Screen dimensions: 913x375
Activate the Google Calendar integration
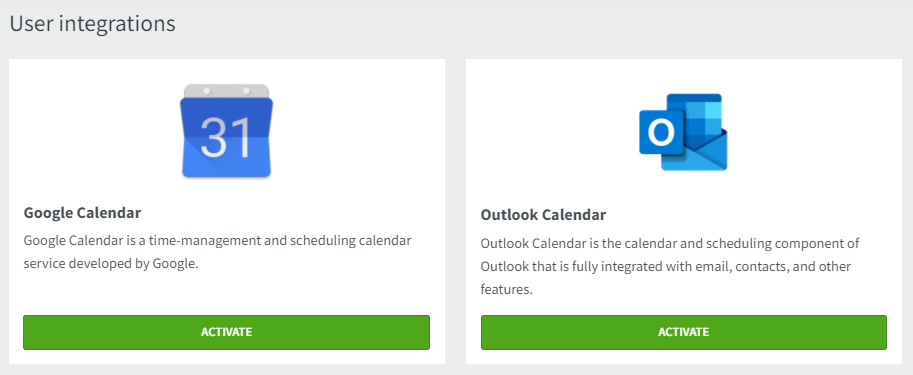(227, 332)
